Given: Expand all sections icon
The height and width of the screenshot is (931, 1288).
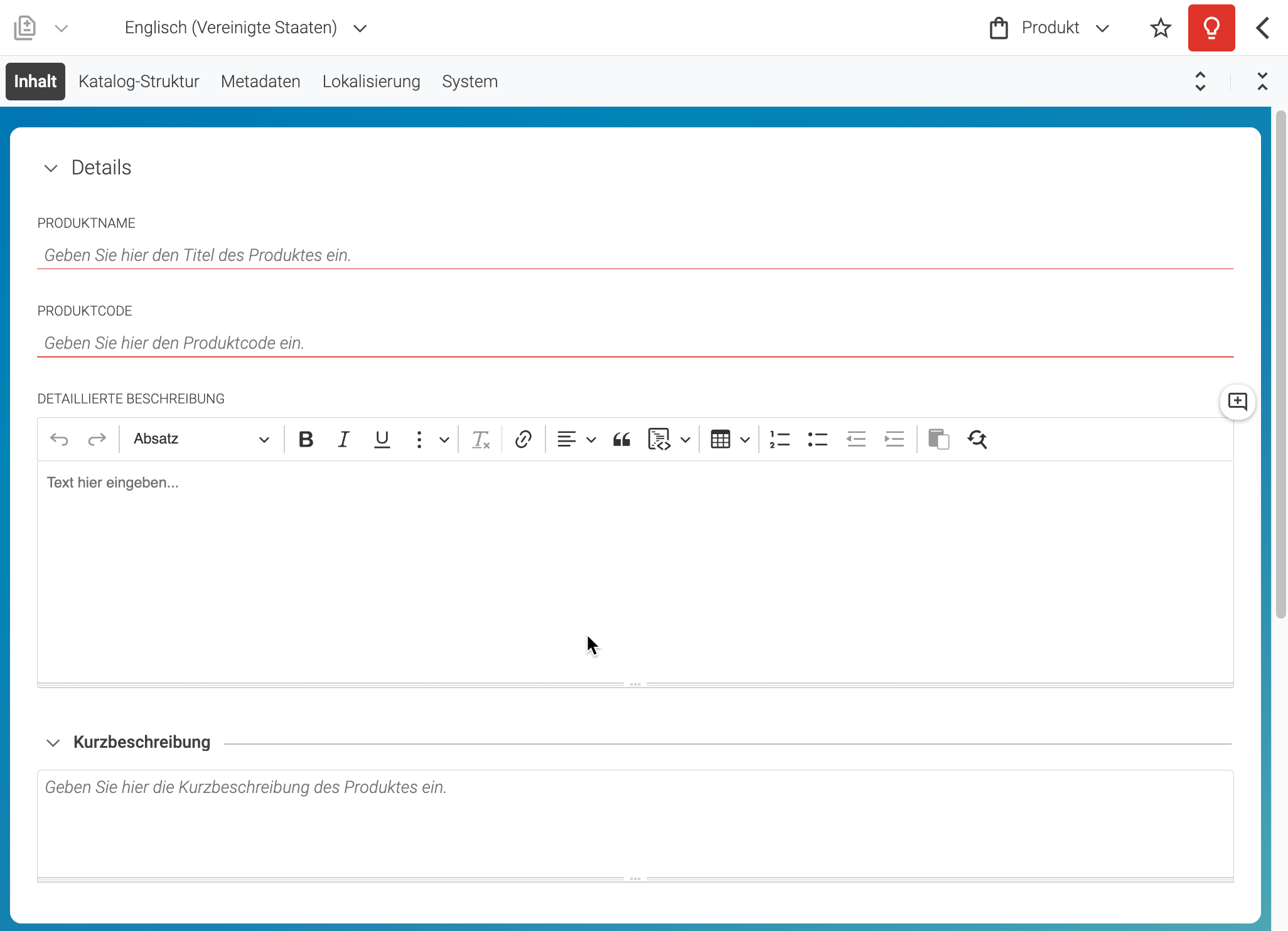Looking at the screenshot, I should [x=1200, y=82].
